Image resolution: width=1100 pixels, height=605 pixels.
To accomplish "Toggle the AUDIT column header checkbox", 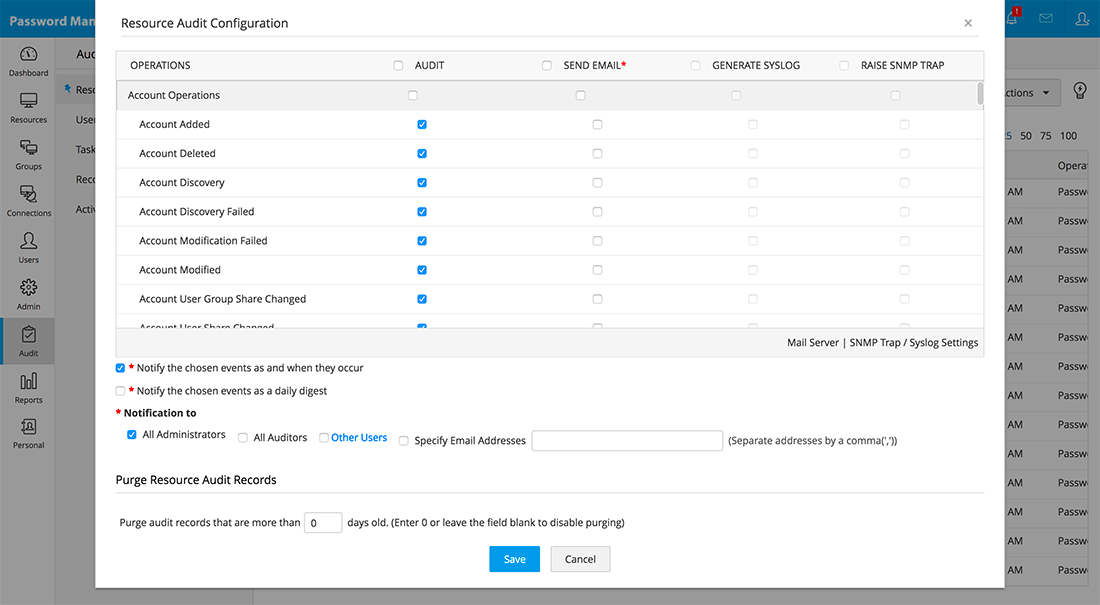I will [x=399, y=66].
